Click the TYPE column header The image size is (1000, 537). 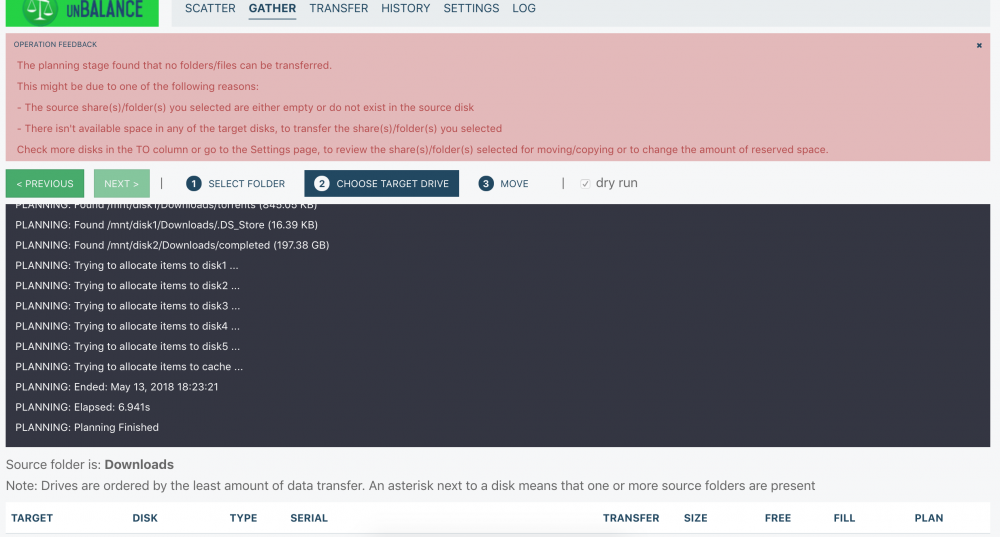pos(243,518)
